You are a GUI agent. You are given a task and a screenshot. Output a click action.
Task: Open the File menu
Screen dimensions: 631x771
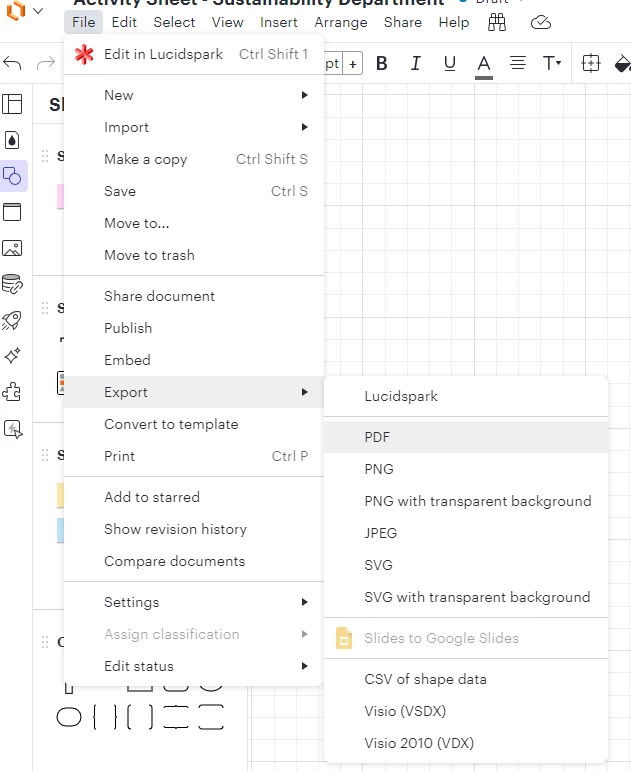83,22
